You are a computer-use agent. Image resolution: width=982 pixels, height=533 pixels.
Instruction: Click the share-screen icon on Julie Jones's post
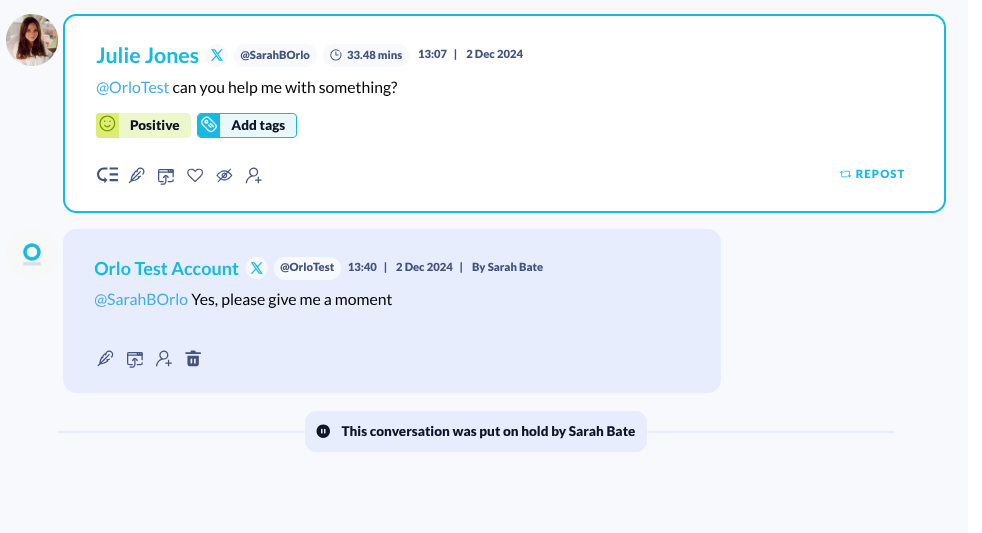click(166, 175)
